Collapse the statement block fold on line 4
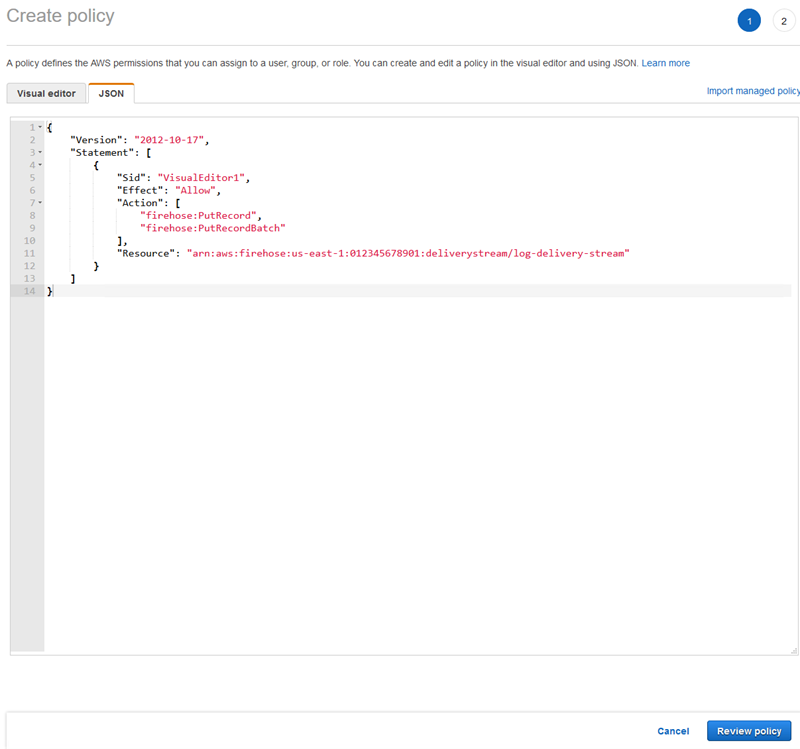This screenshot has height=749, width=800. tap(40, 165)
